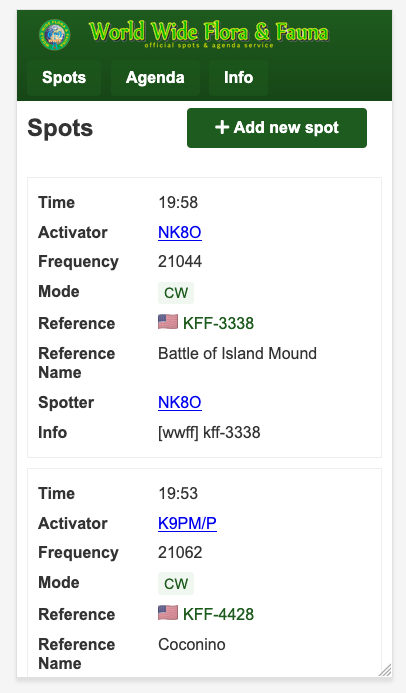Screen dimensions: 406x693
Task: Open activator NK8O link
Action: coord(180,232)
